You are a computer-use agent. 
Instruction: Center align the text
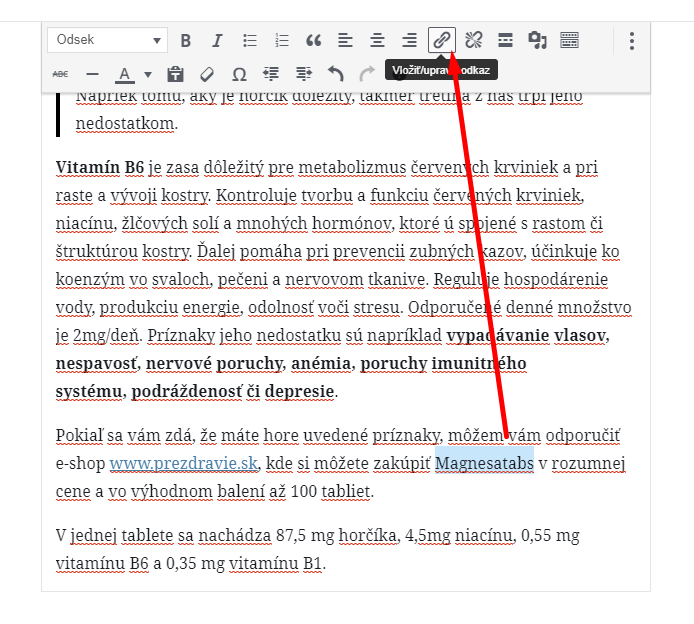tap(377, 40)
